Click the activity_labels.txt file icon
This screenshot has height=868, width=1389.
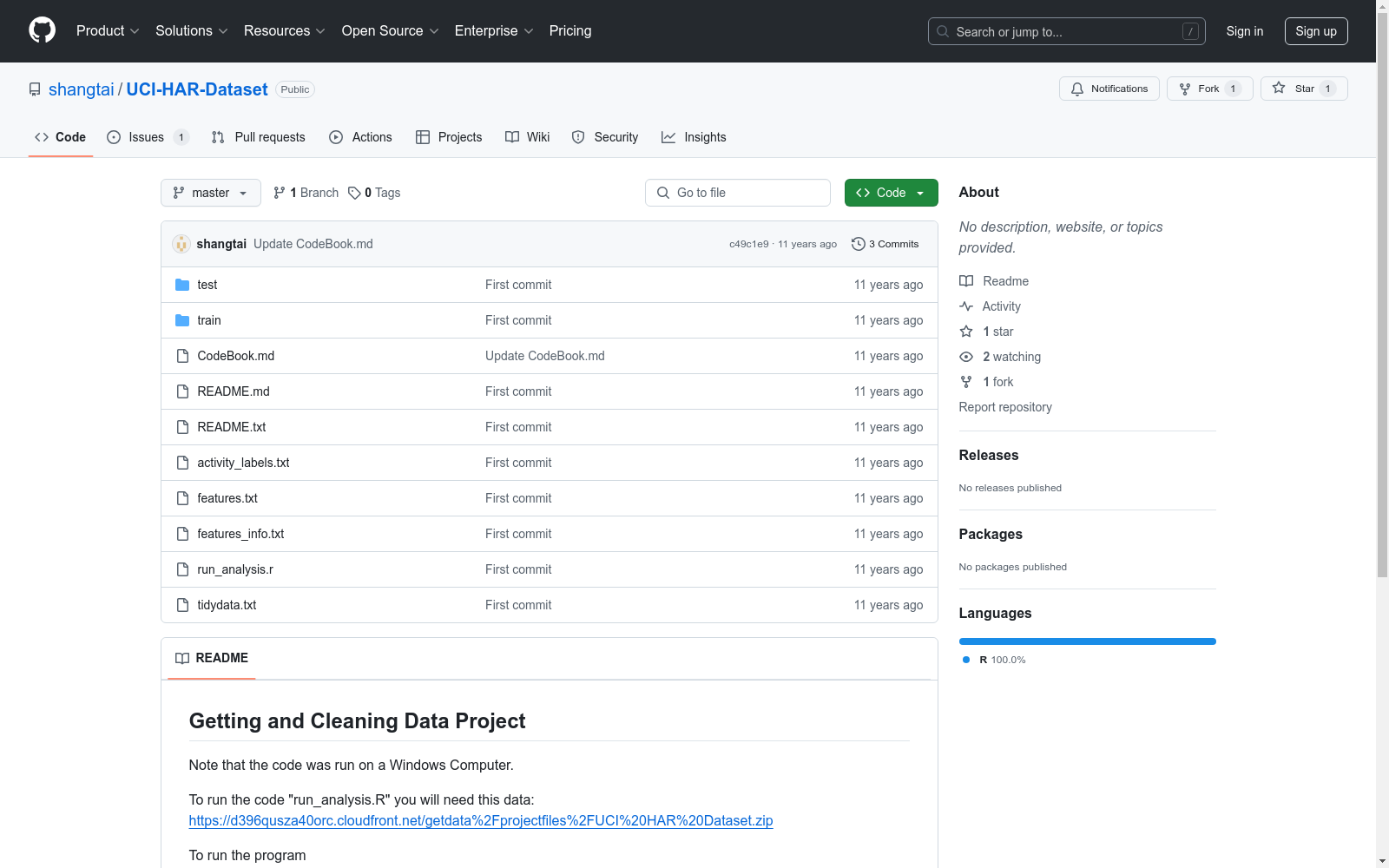[x=182, y=463]
